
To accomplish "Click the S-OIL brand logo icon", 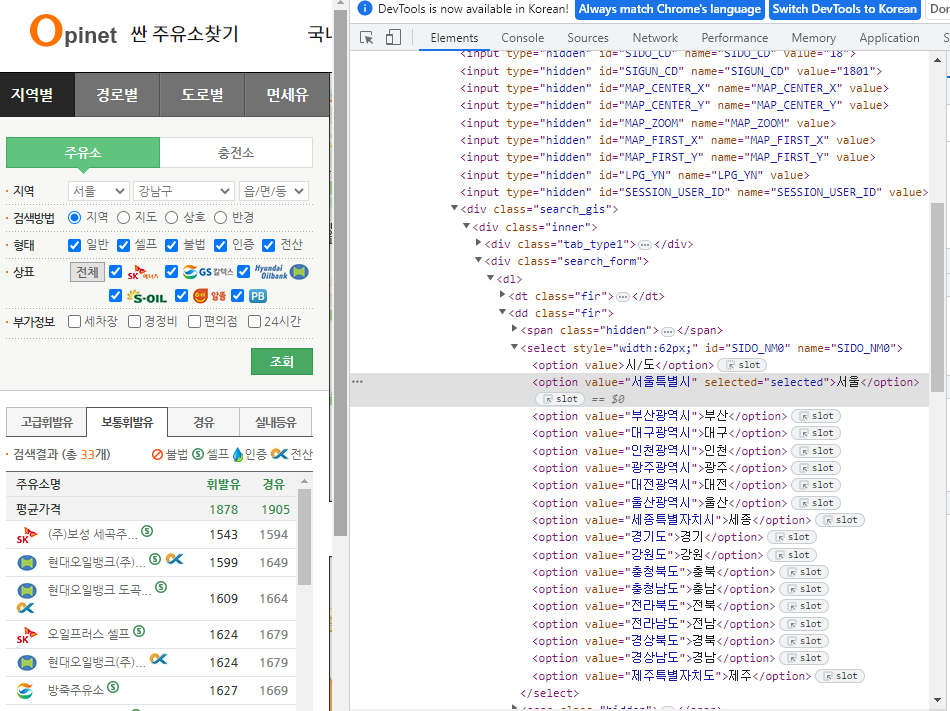I will [147, 295].
